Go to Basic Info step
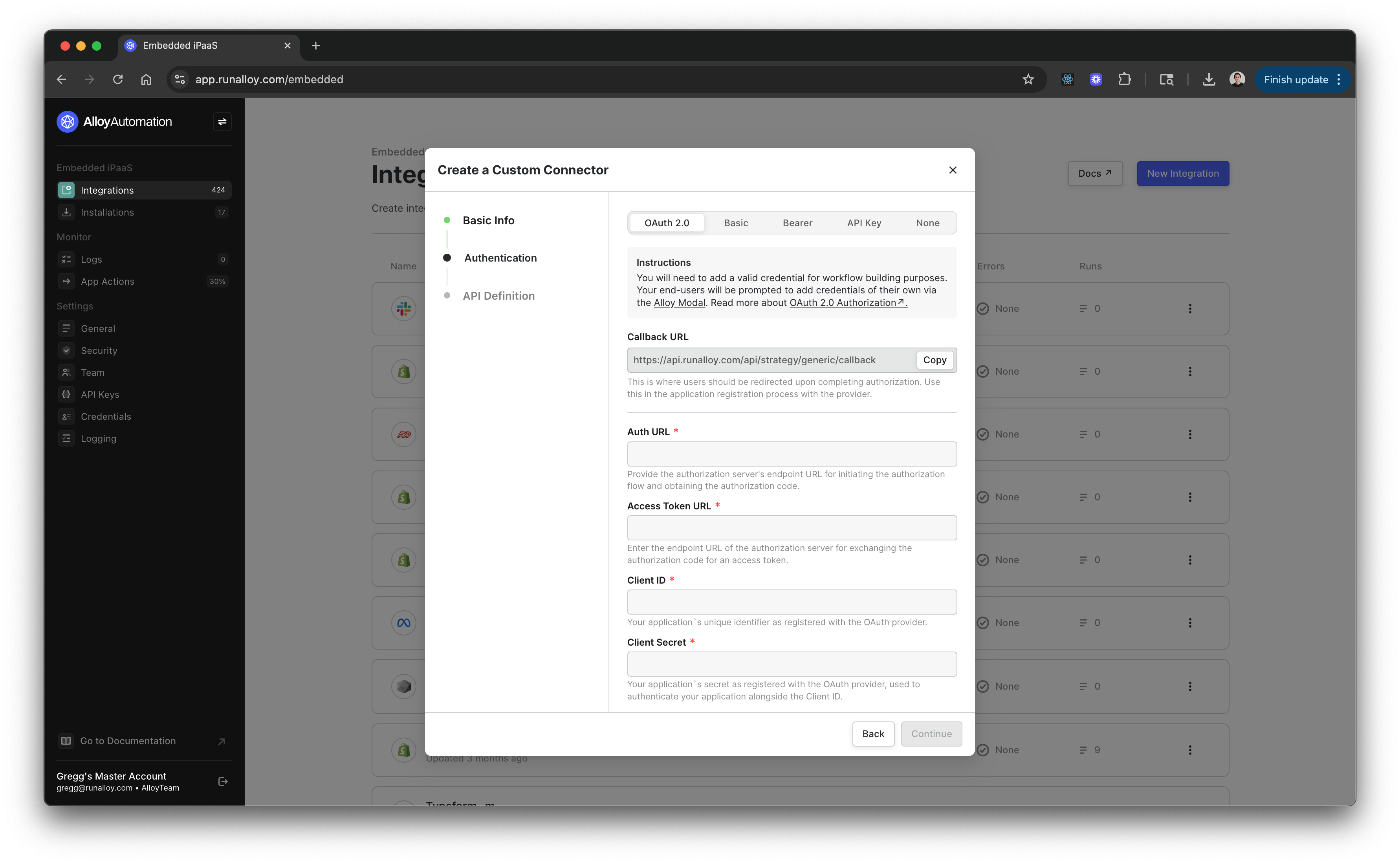The image size is (1400, 864). coord(488,221)
